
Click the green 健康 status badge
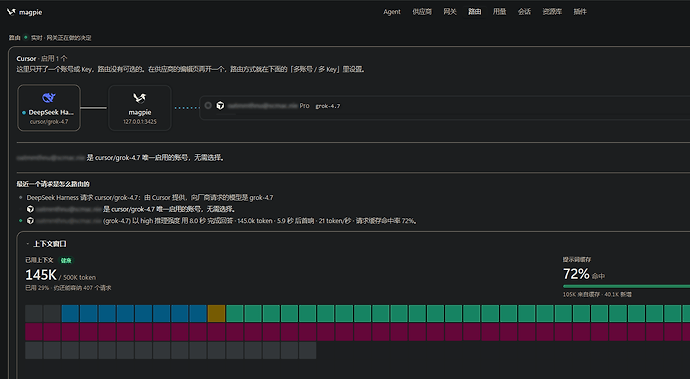[x=66, y=261]
